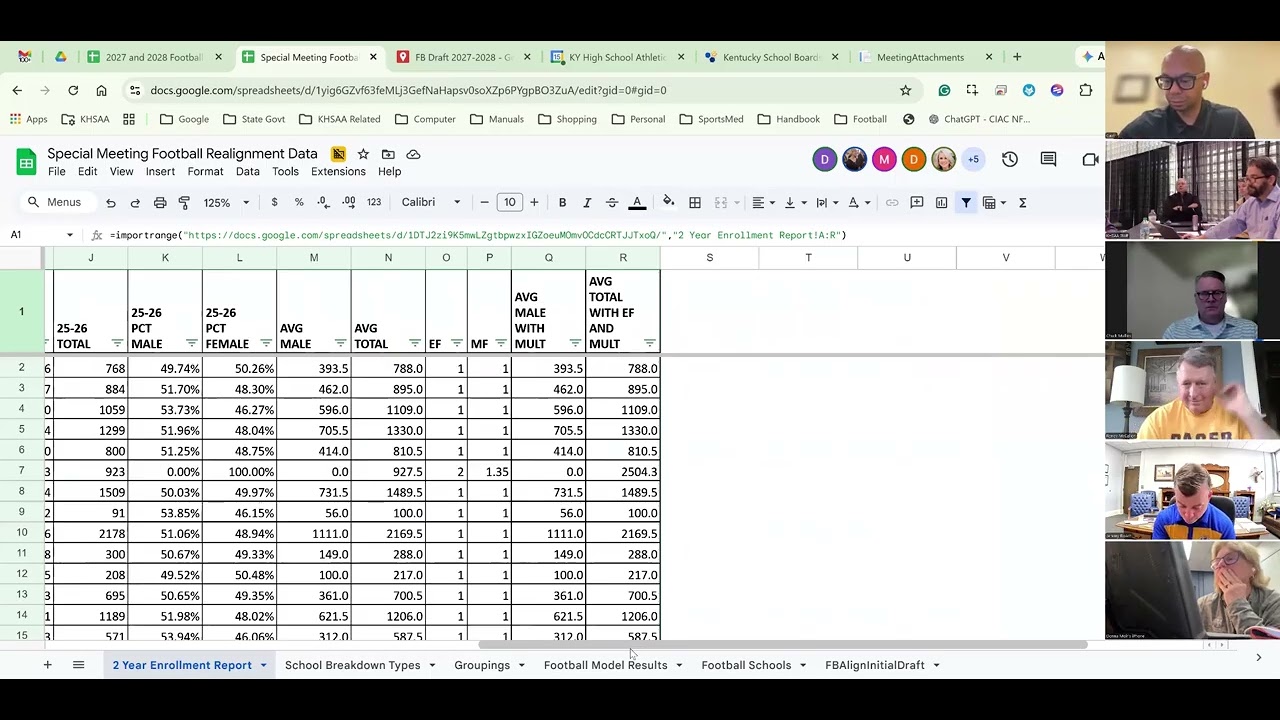This screenshot has height=720, width=1280.
Task: Reload the page in browser
Action: 73,90
